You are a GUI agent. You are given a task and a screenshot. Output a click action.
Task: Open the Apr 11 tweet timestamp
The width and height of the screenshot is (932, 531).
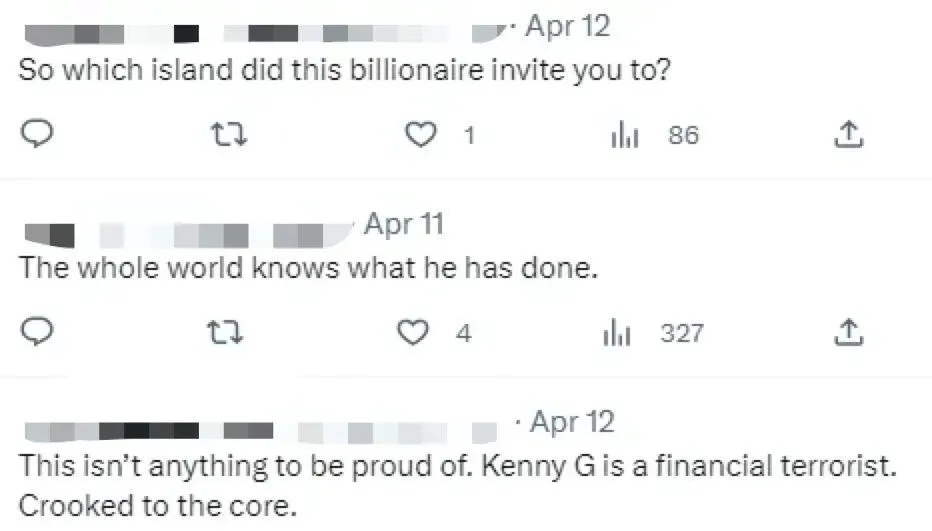pyautogui.click(x=403, y=225)
